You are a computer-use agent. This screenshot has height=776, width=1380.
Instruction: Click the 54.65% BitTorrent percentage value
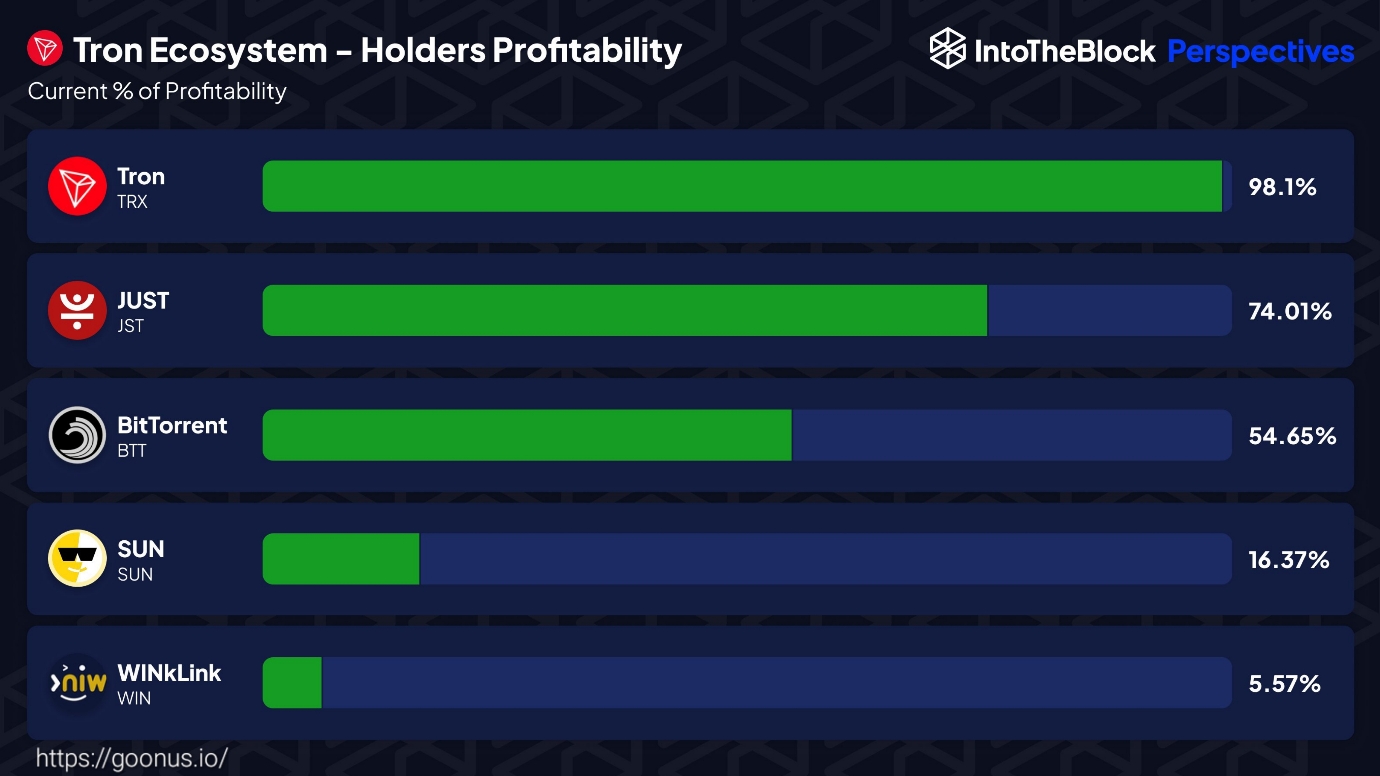1292,436
